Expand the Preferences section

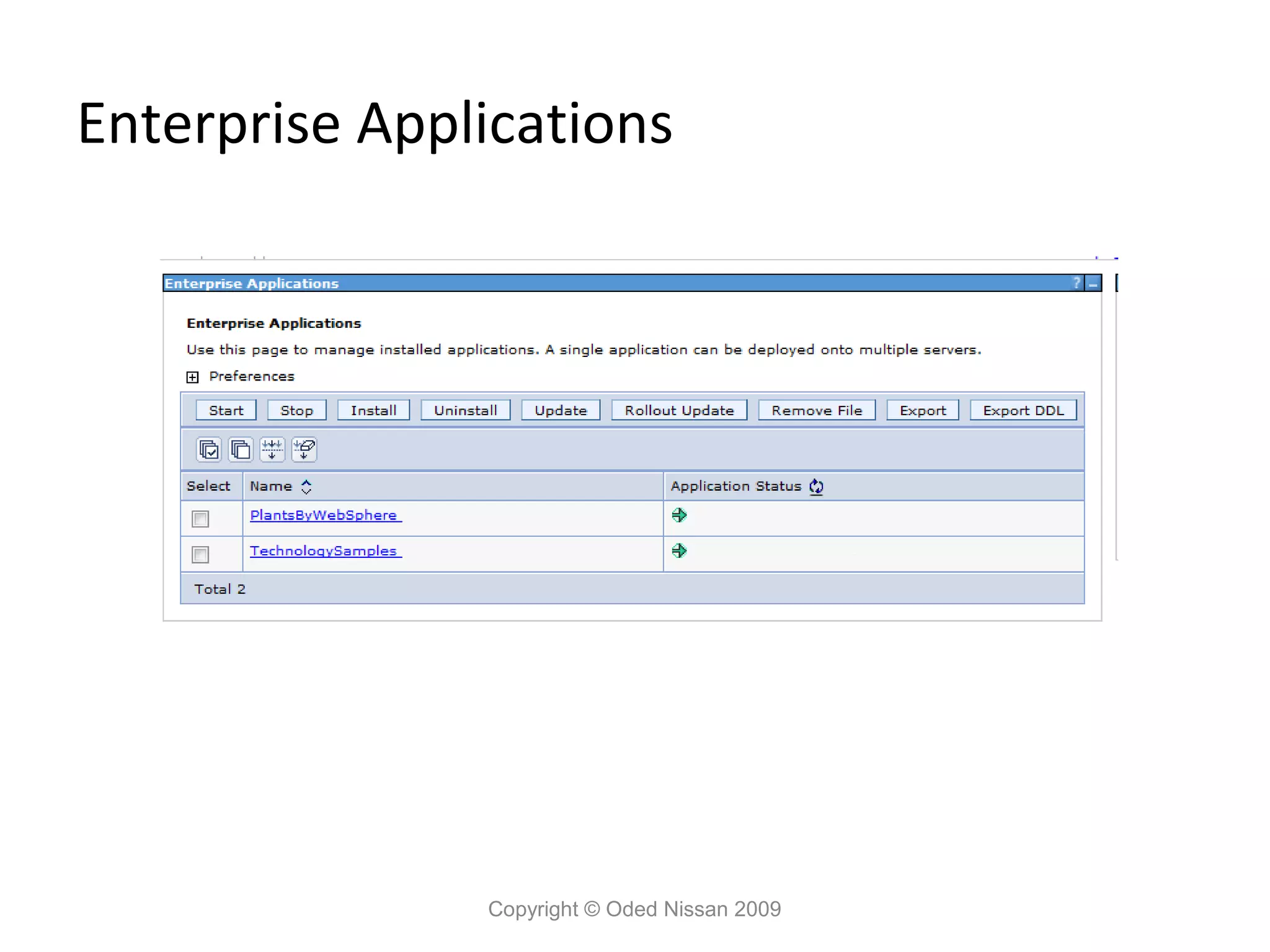coord(193,377)
